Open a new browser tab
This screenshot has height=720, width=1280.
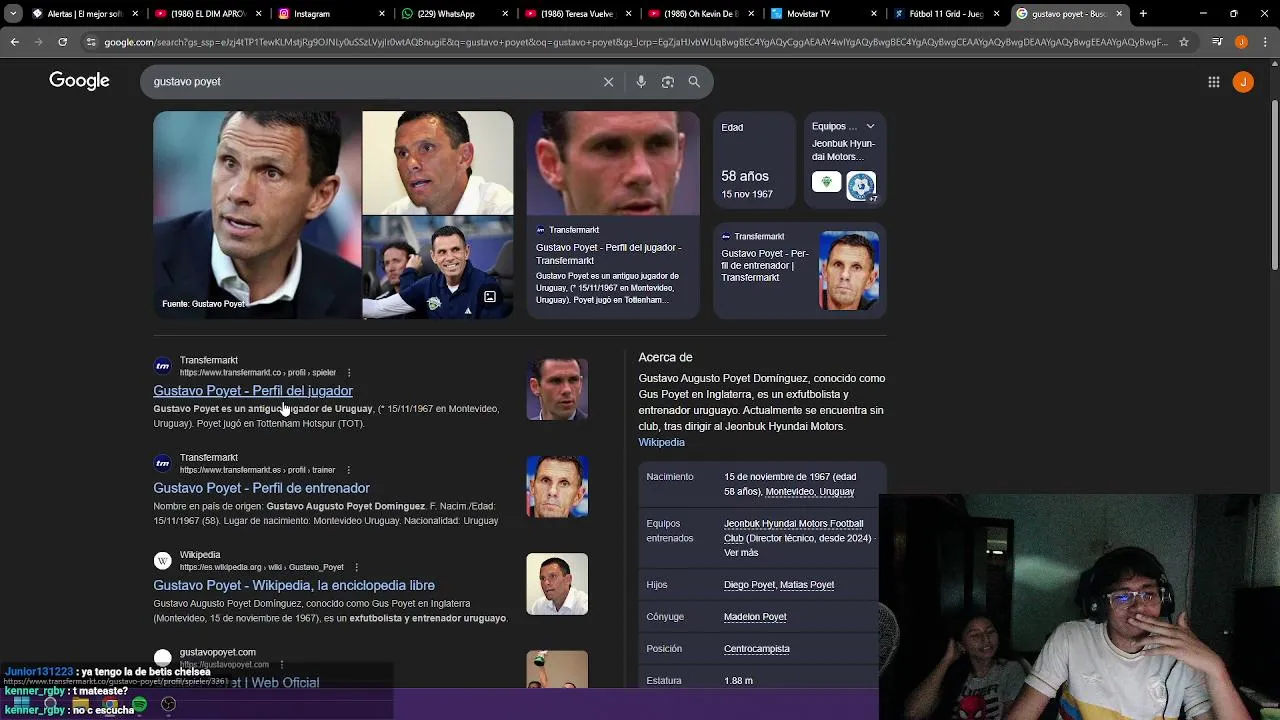(1143, 14)
